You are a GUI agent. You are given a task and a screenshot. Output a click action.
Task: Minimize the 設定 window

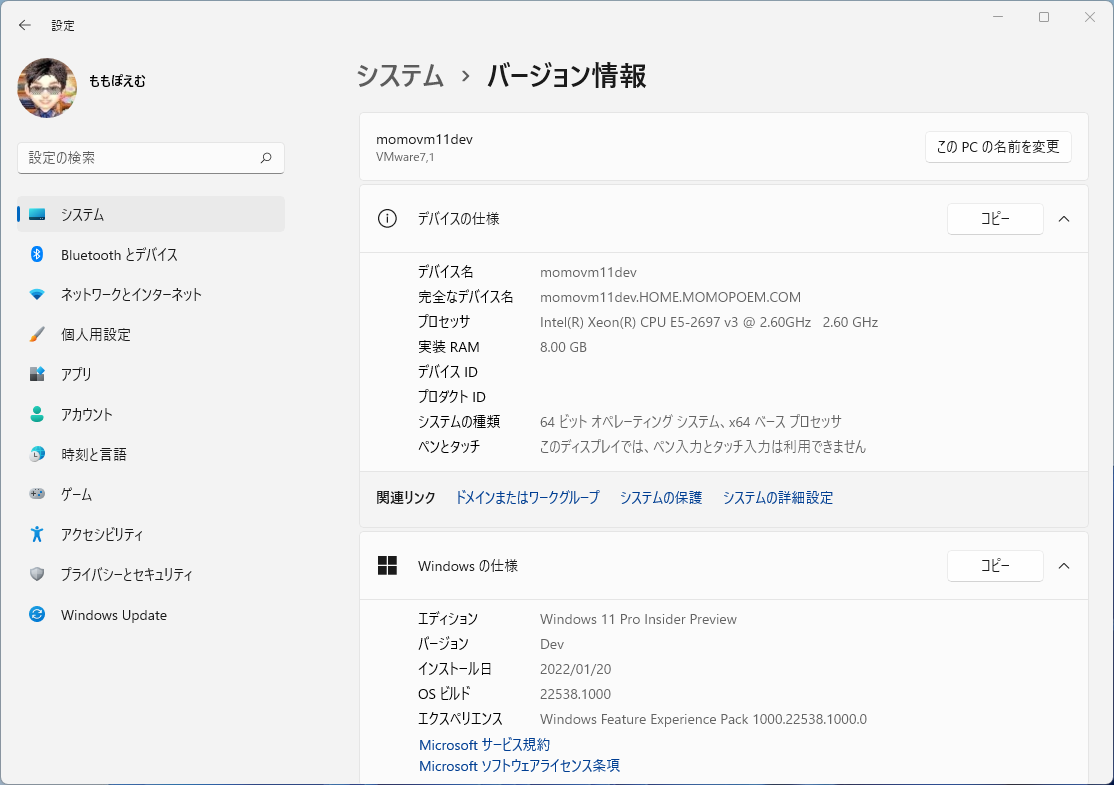click(x=997, y=16)
